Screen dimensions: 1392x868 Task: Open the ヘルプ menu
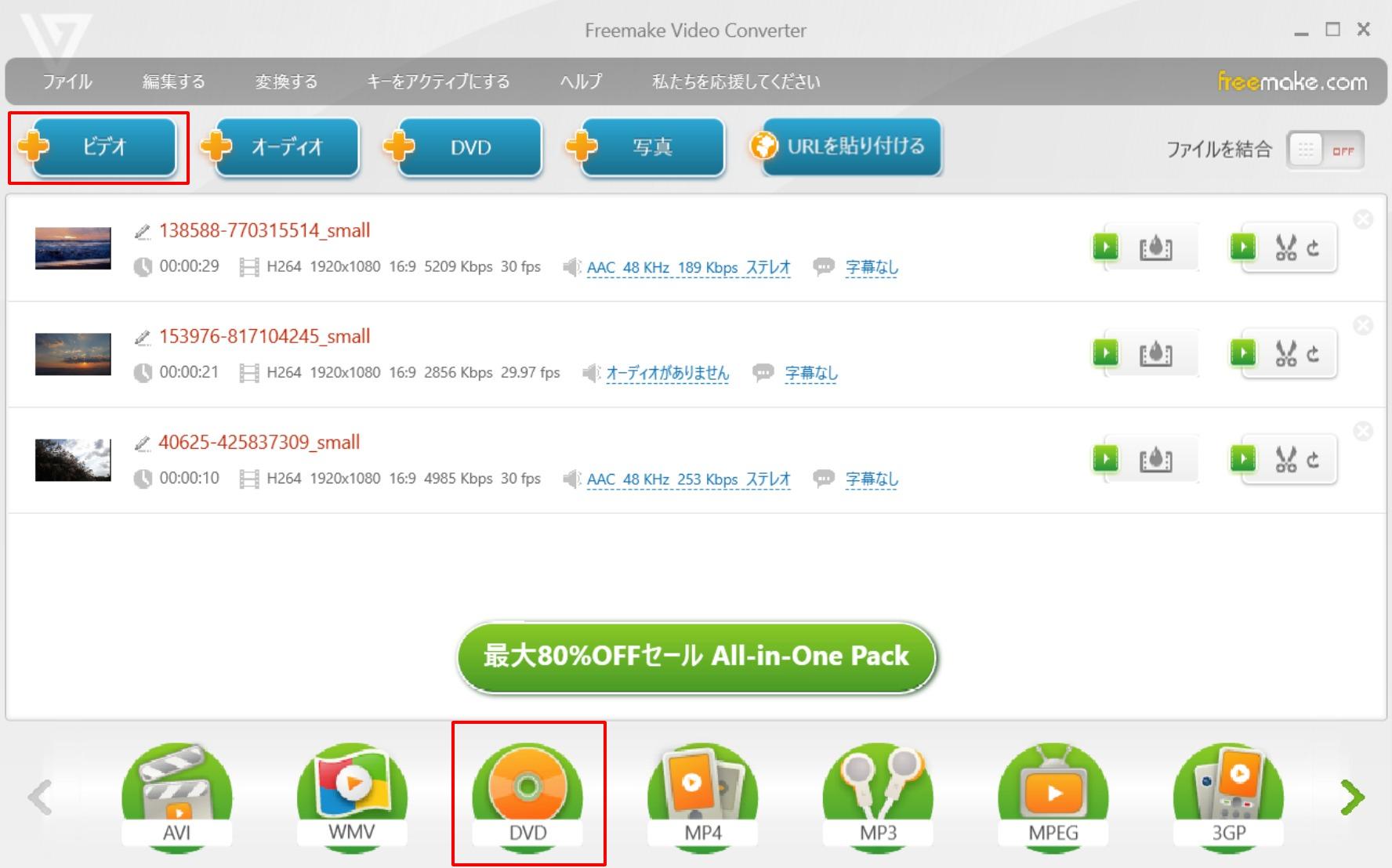tap(581, 81)
